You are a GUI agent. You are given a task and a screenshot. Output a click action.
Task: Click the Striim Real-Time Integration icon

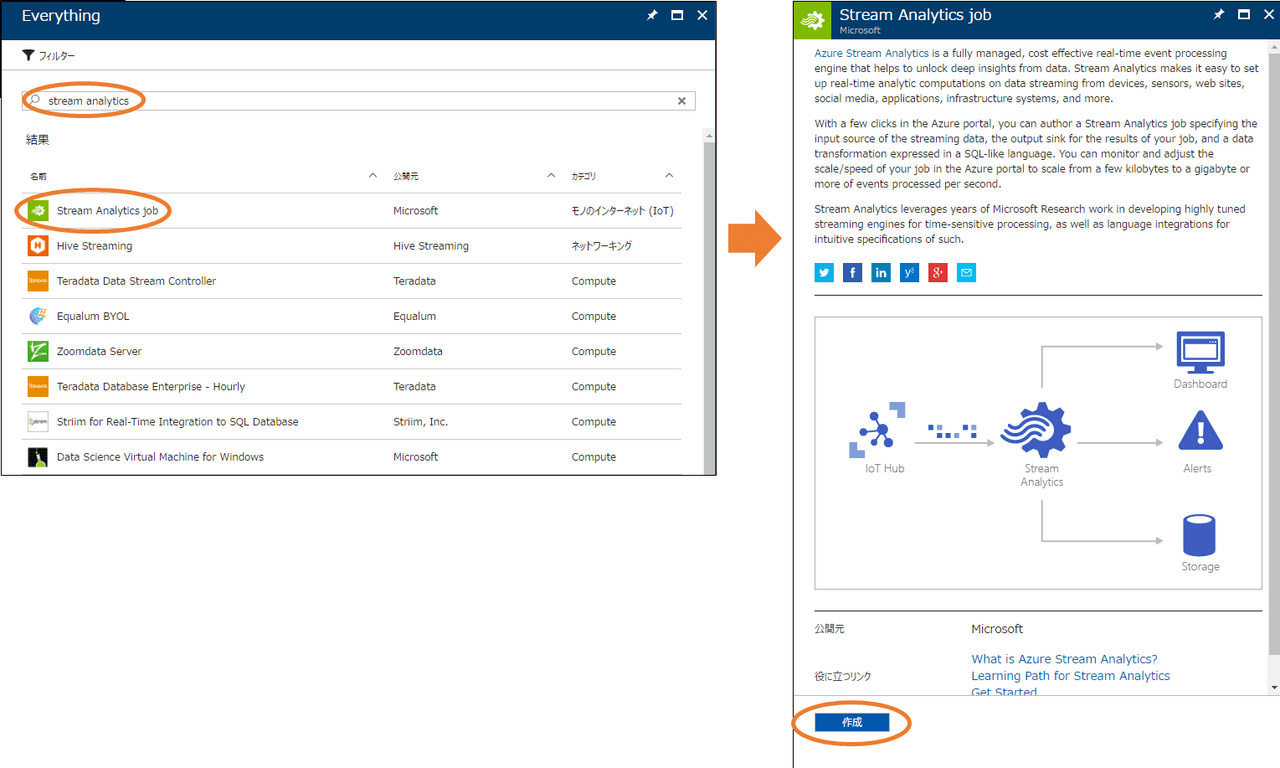pos(38,421)
